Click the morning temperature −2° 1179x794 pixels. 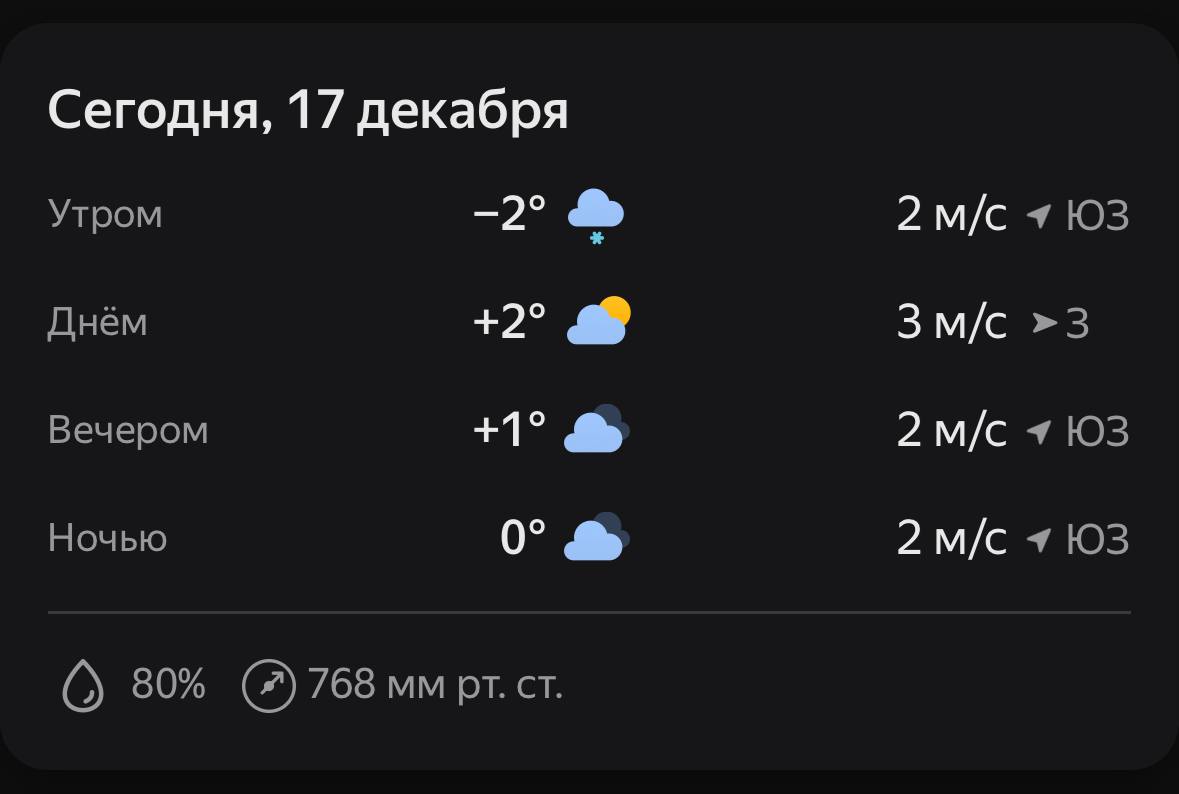pos(510,214)
